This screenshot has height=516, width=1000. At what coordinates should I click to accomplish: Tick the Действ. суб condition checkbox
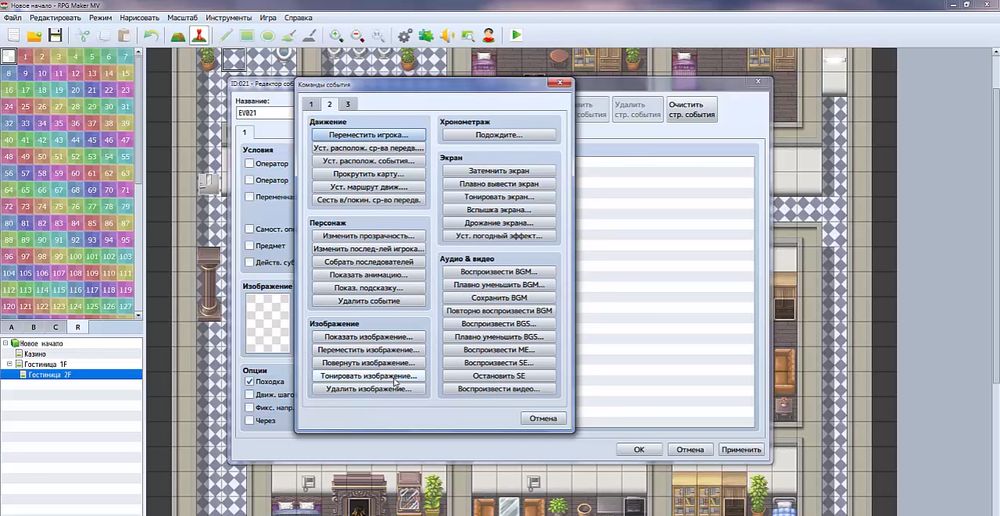click(249, 262)
